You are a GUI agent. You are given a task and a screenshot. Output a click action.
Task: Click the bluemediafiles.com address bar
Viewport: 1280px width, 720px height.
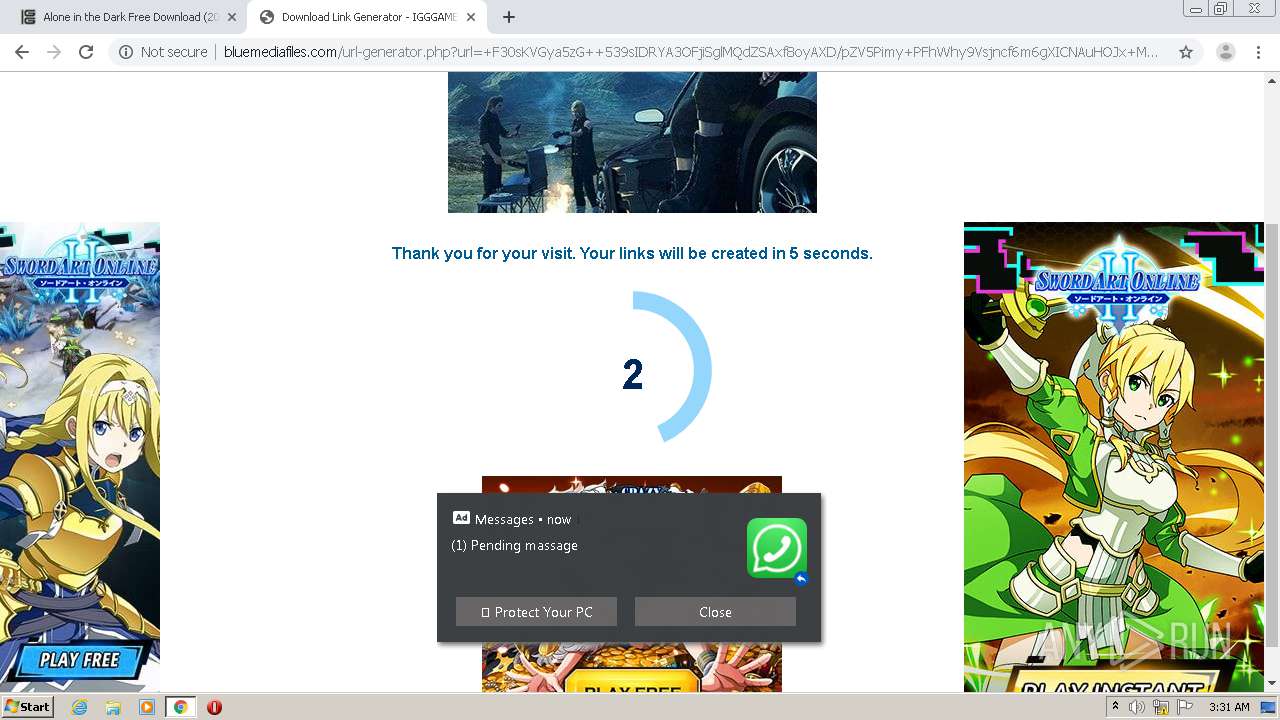[x=690, y=52]
